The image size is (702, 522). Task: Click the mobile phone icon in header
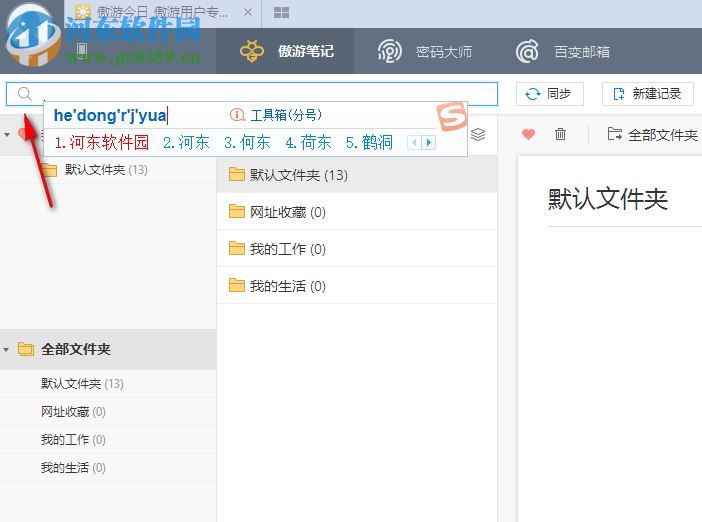click(x=82, y=51)
